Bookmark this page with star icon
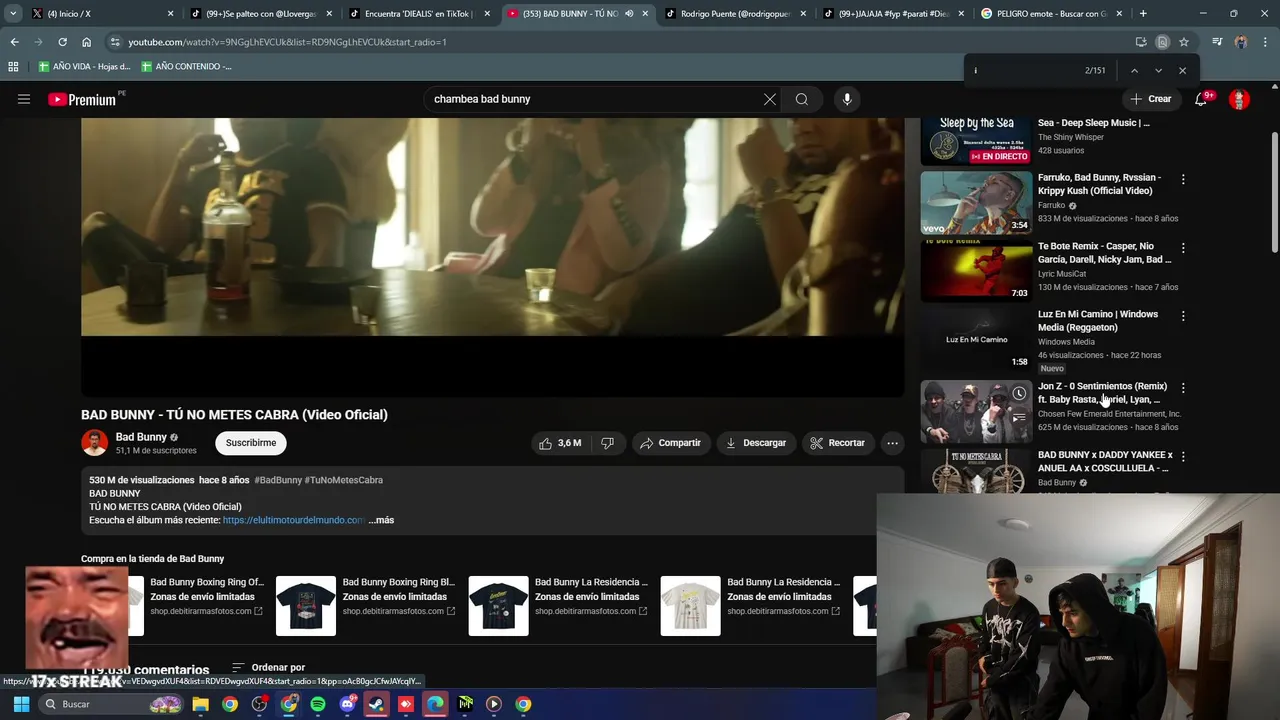The width and height of the screenshot is (1280, 720). 1184,42
